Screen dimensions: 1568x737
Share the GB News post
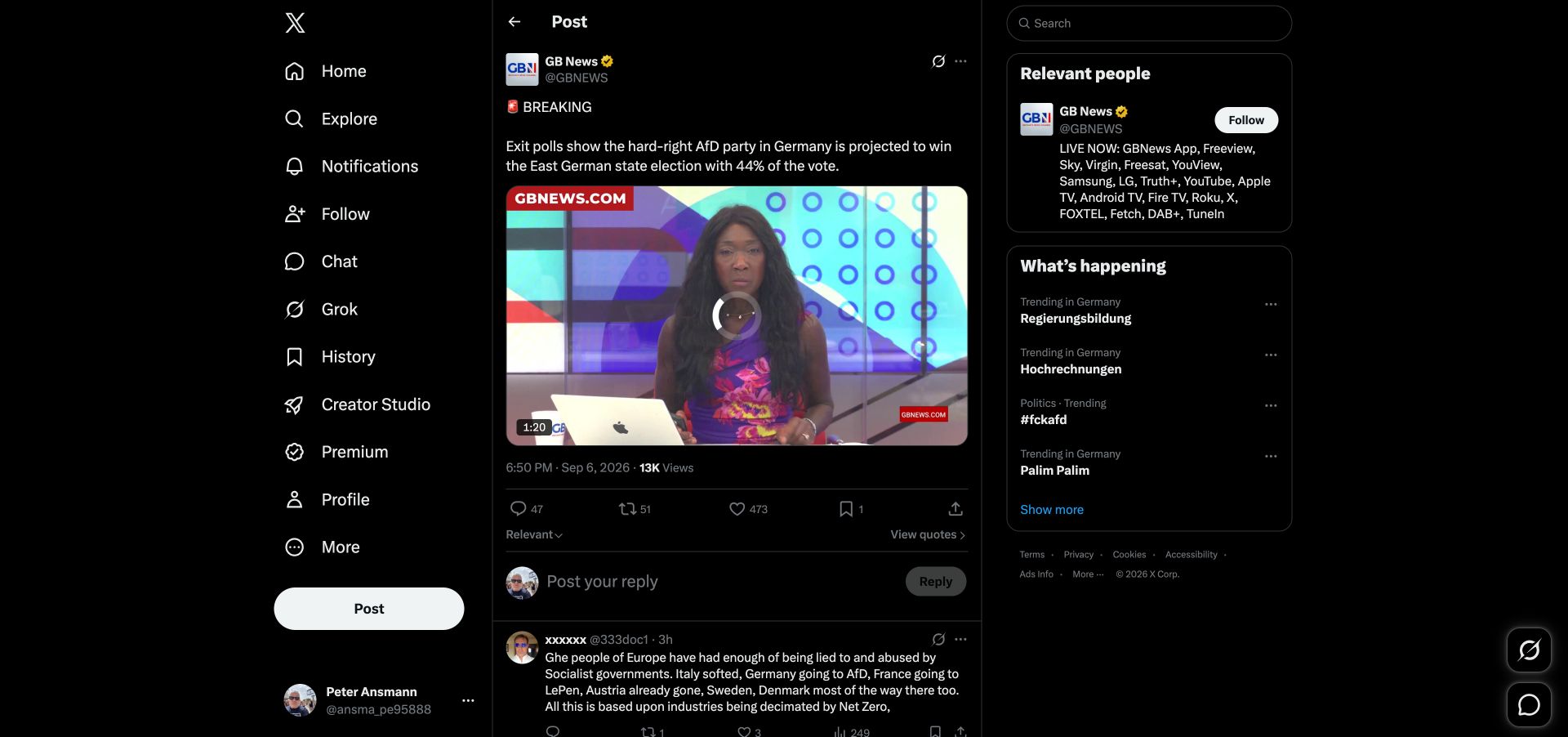pyautogui.click(x=955, y=509)
